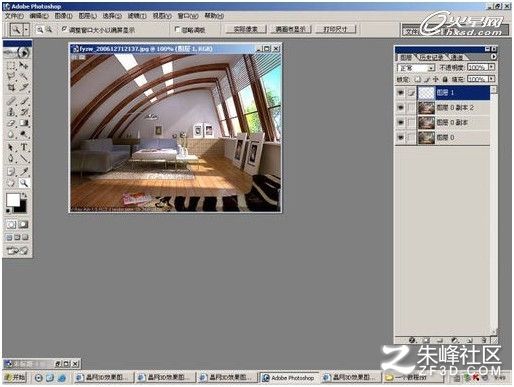This screenshot has width=514, height=387.
Task: Select the Move tool in toolbox
Action: 24,65
